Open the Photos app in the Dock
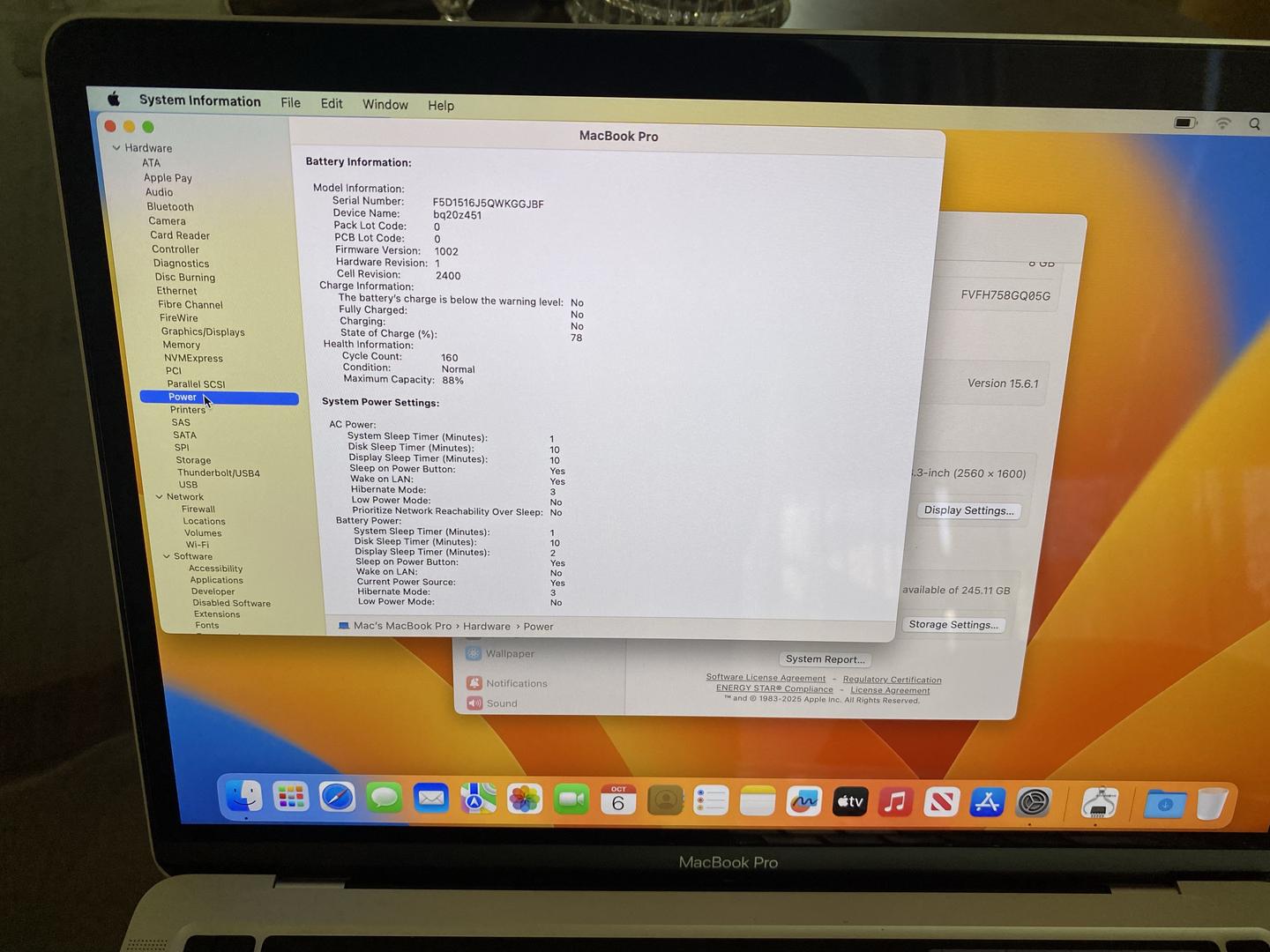The image size is (1270, 952). (x=524, y=800)
